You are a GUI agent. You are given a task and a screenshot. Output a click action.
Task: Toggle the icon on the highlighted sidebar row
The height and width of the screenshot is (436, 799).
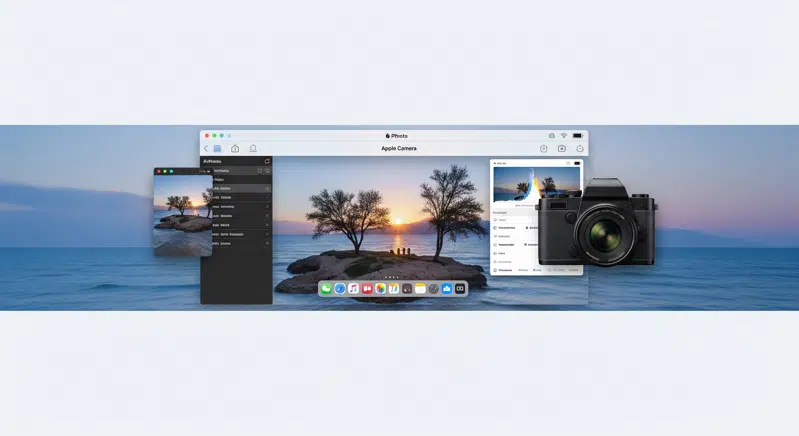267,188
